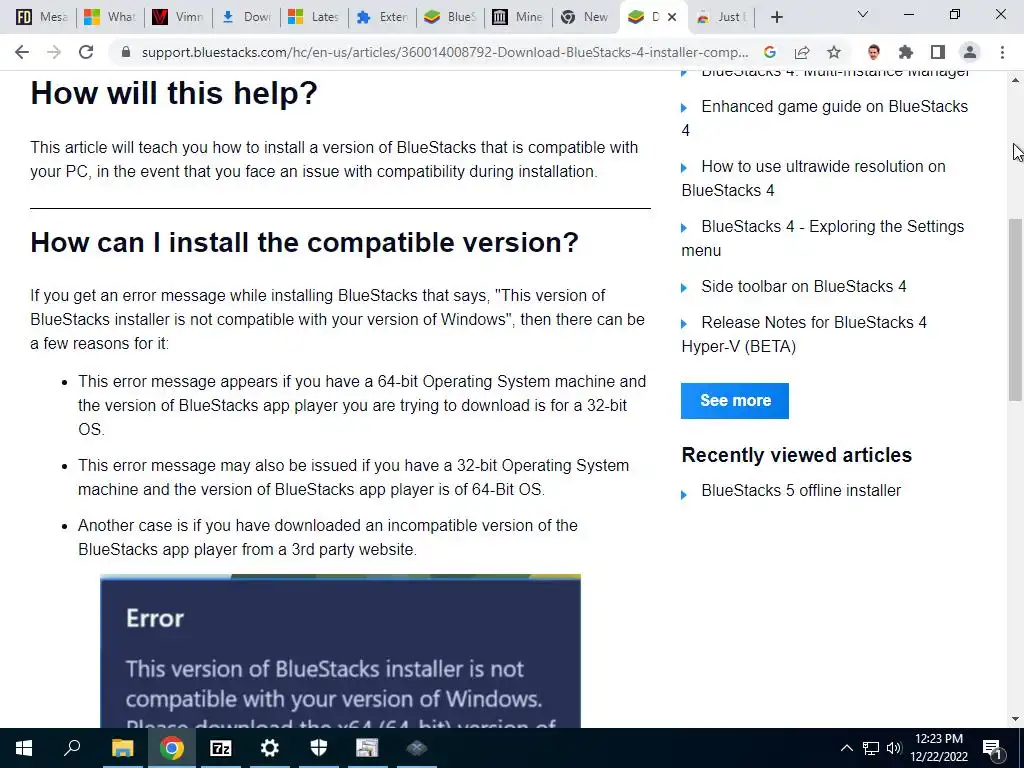Share this page icon

pos(802,52)
